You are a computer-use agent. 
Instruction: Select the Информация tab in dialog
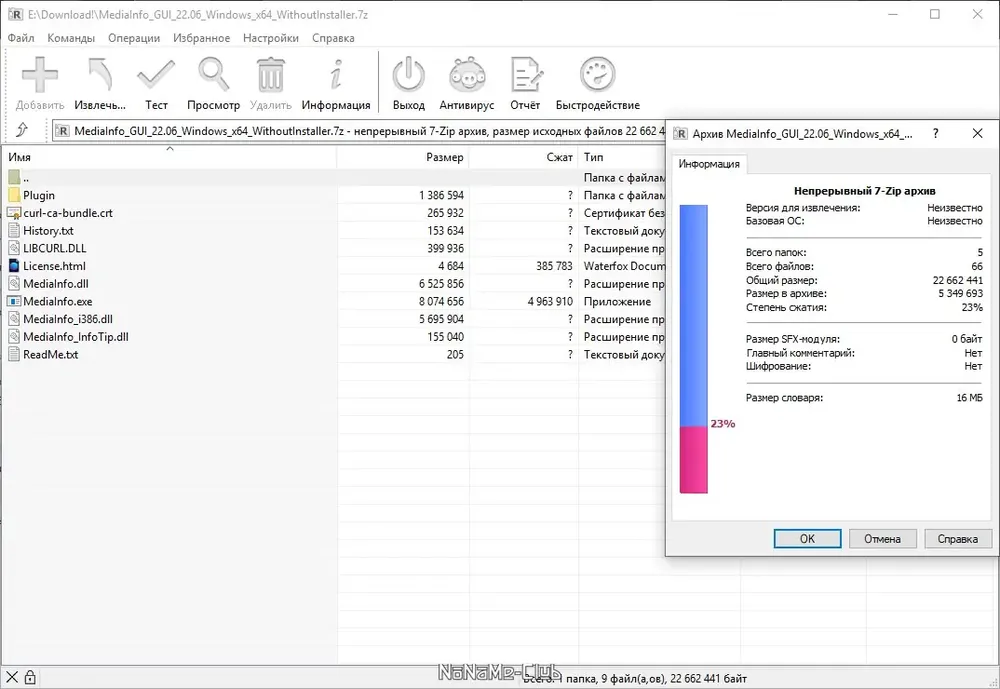(x=709, y=164)
